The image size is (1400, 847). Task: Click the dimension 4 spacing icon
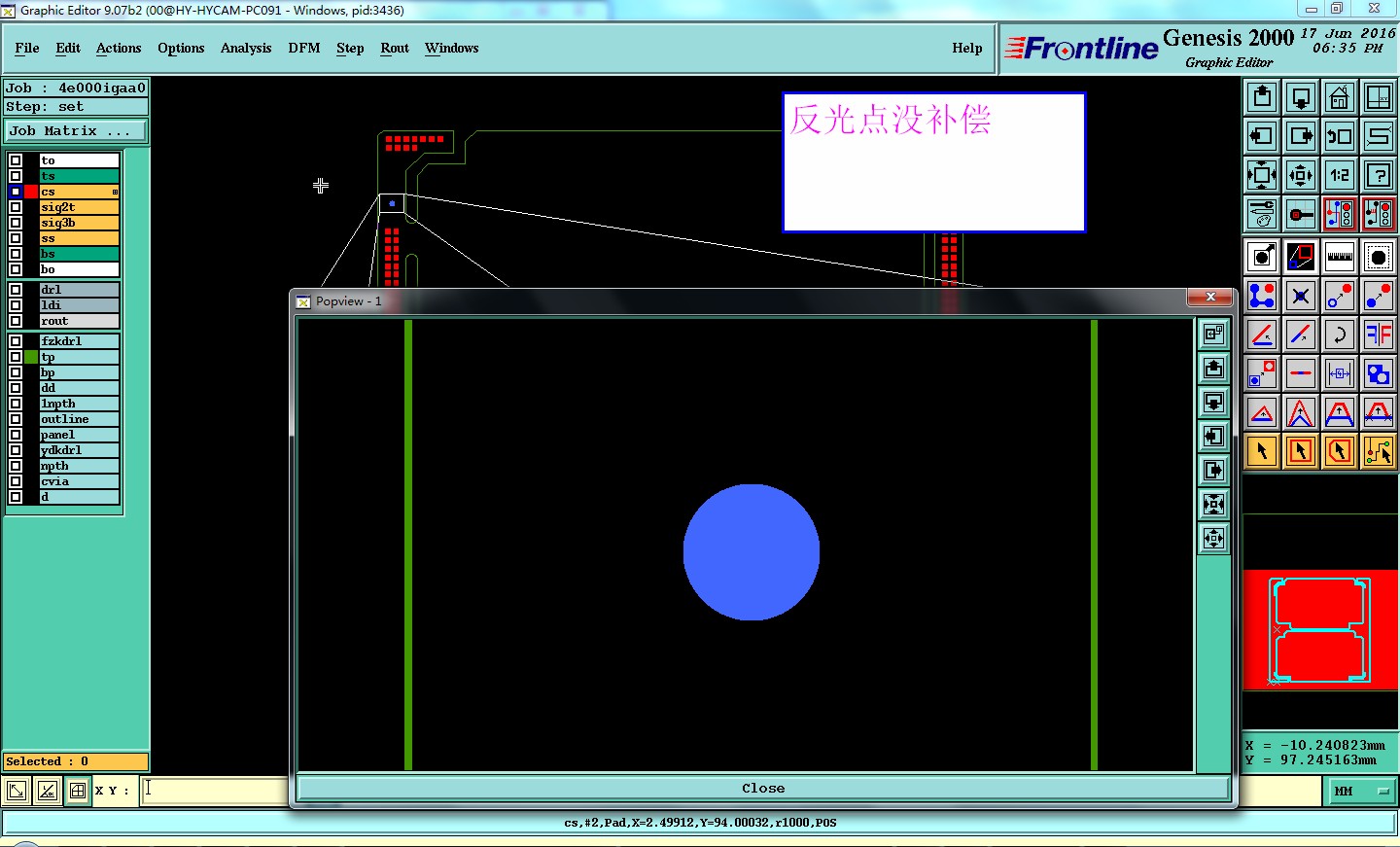(x=1340, y=373)
